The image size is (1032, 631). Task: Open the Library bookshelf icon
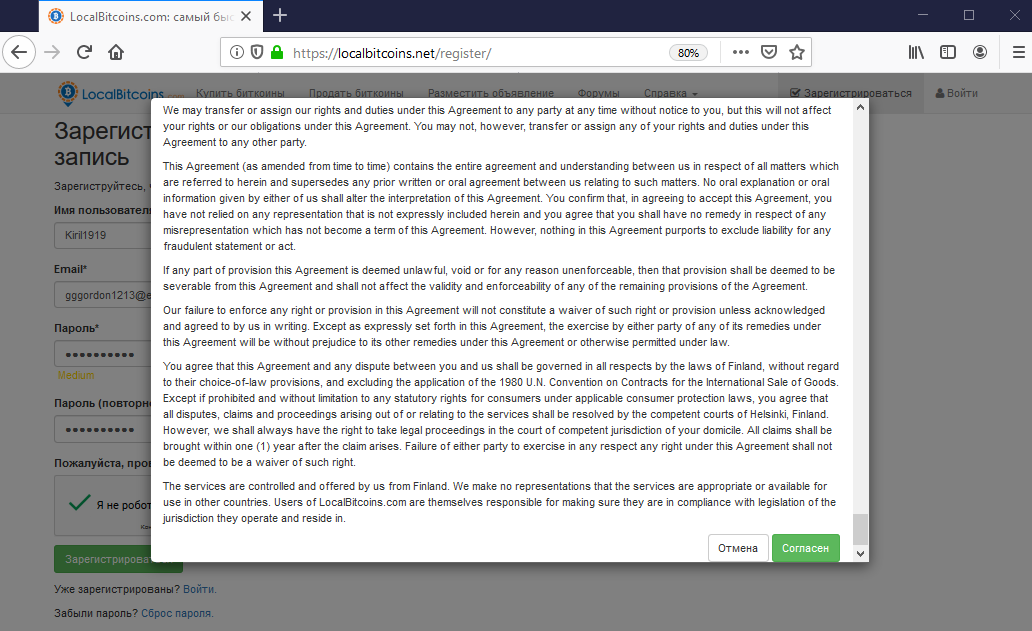tap(916, 53)
